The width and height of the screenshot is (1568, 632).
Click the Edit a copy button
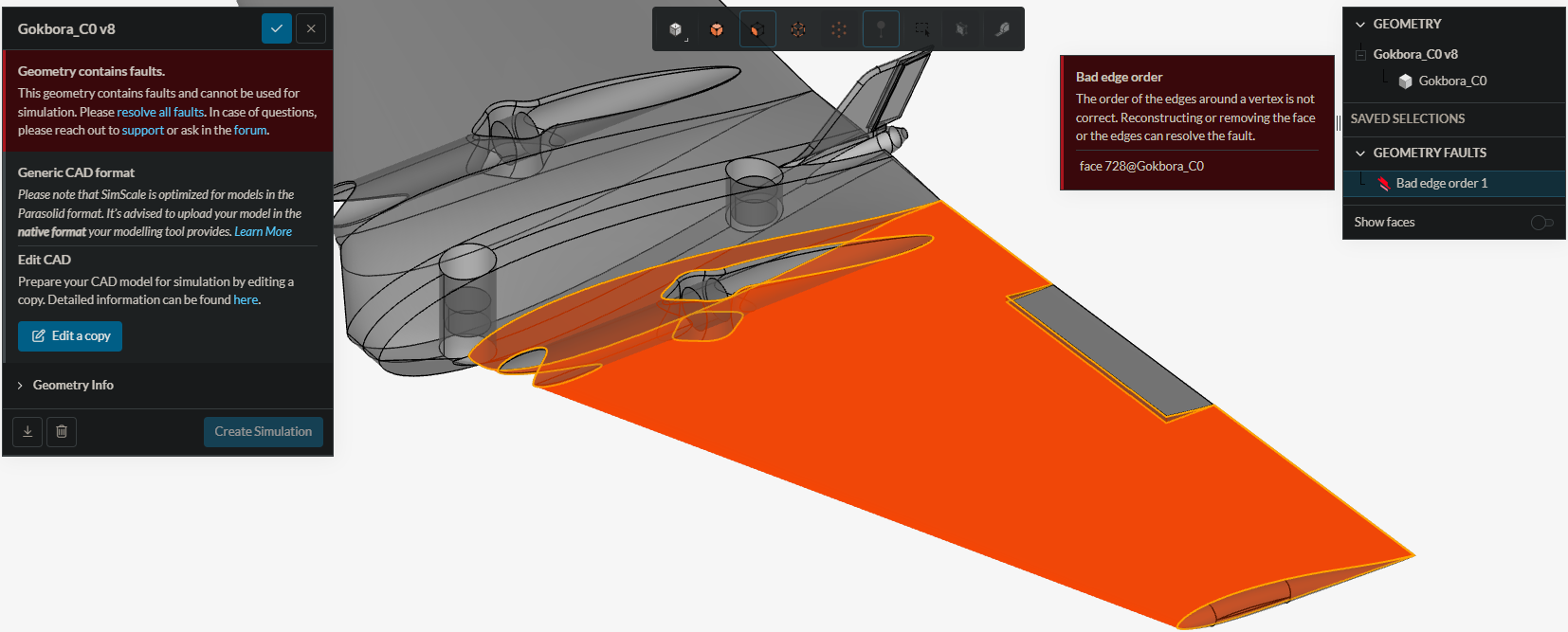point(70,336)
